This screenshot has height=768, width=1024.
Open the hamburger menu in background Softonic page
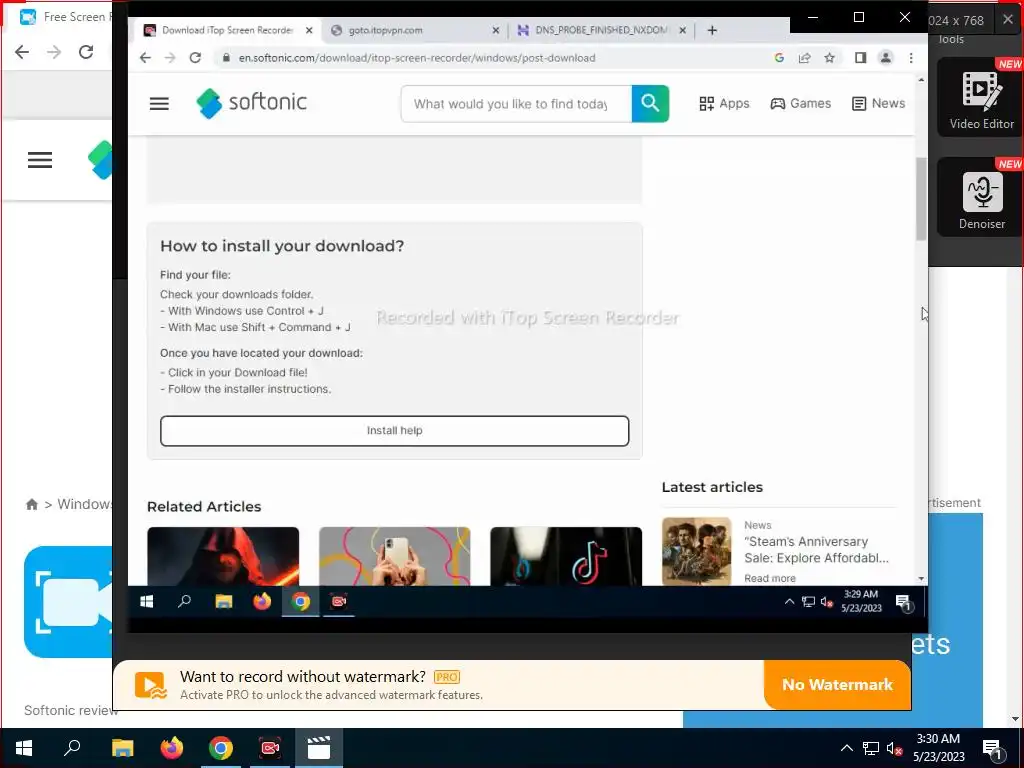(40, 160)
